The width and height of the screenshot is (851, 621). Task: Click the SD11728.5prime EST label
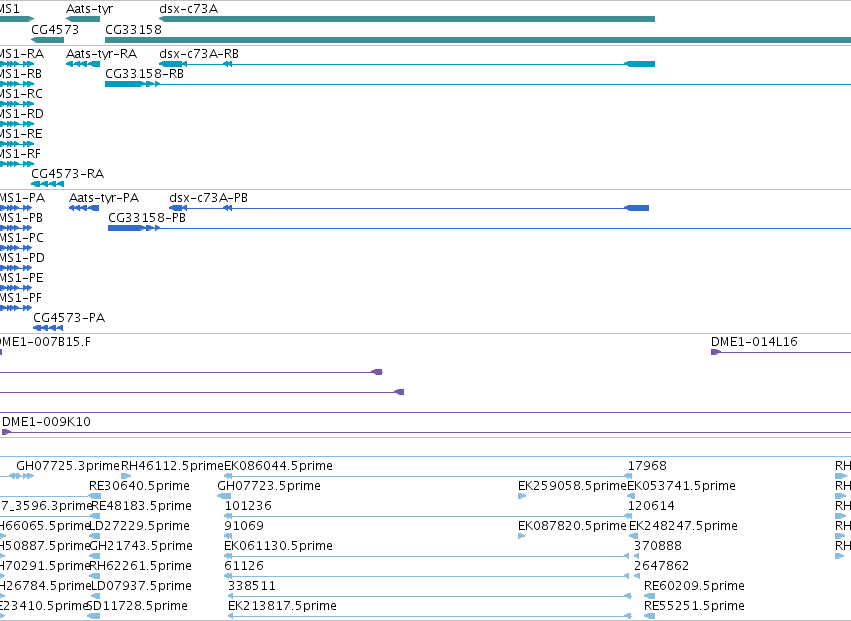click(x=137, y=606)
